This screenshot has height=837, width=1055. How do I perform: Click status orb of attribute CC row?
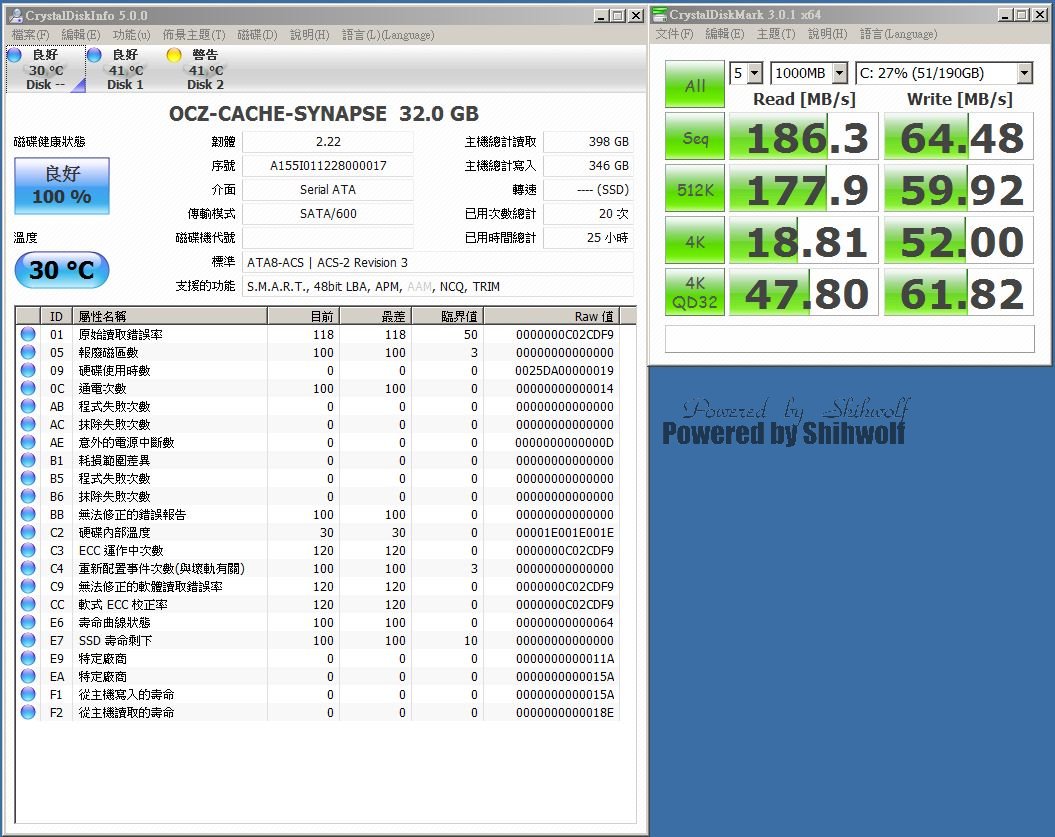[28, 604]
